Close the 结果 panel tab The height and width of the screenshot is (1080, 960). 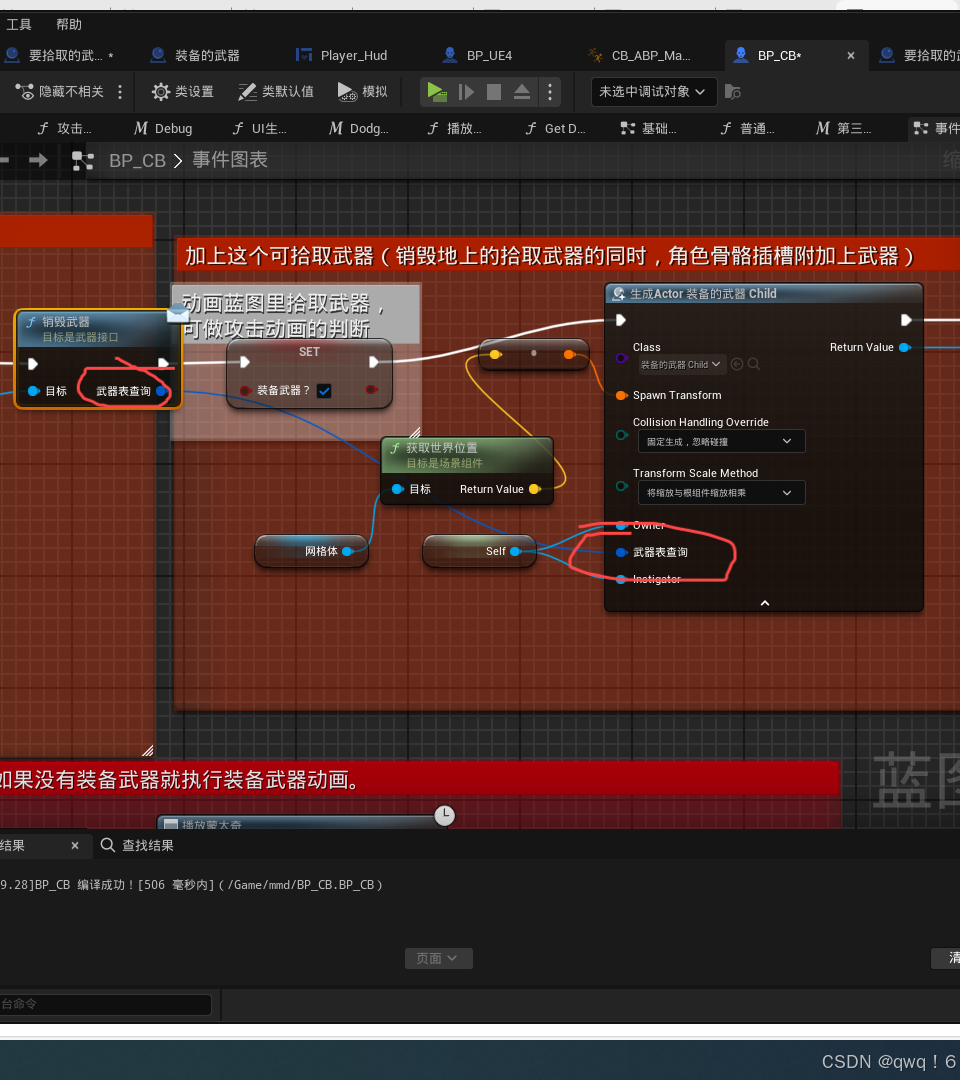tap(75, 845)
